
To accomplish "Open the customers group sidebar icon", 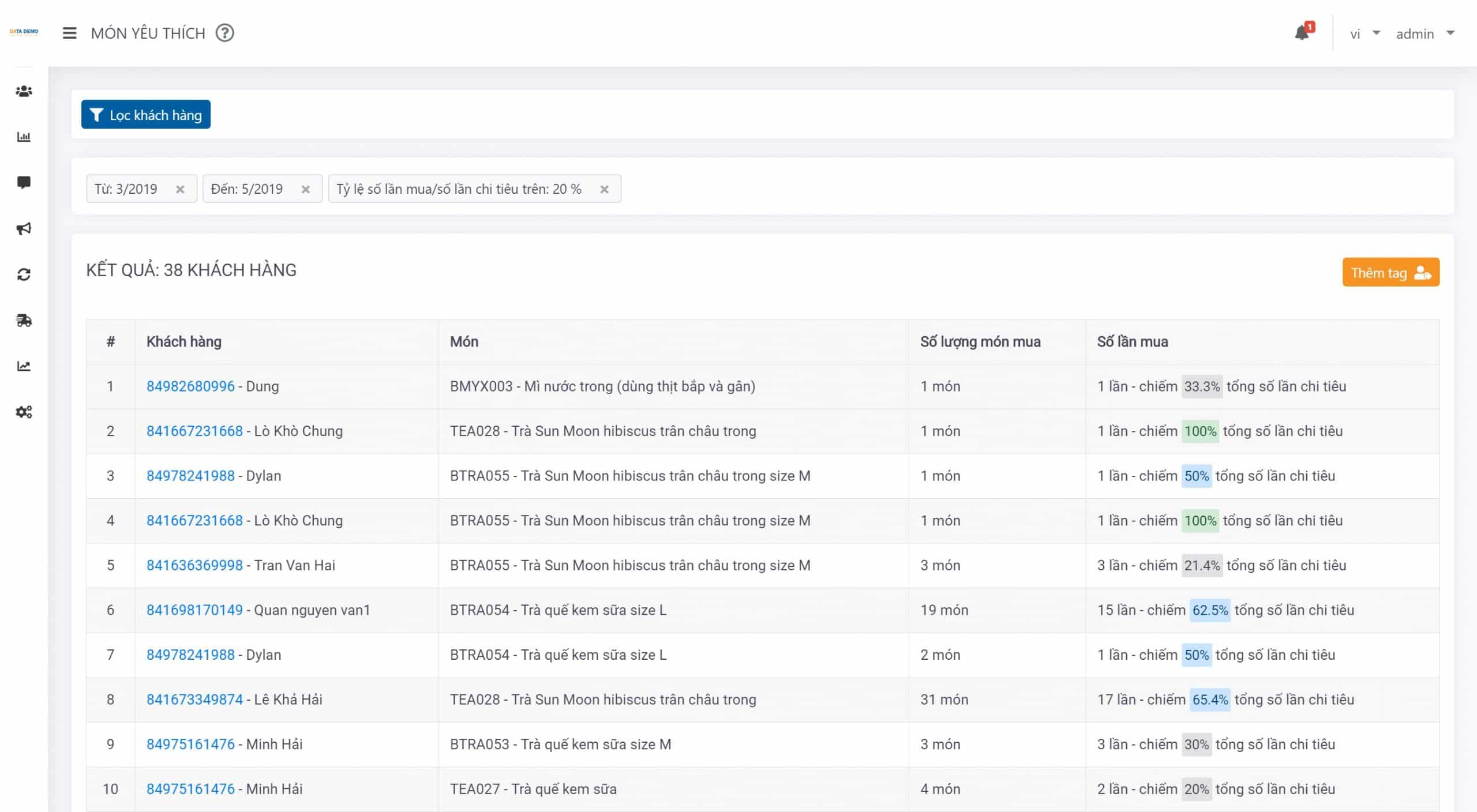I will [24, 91].
